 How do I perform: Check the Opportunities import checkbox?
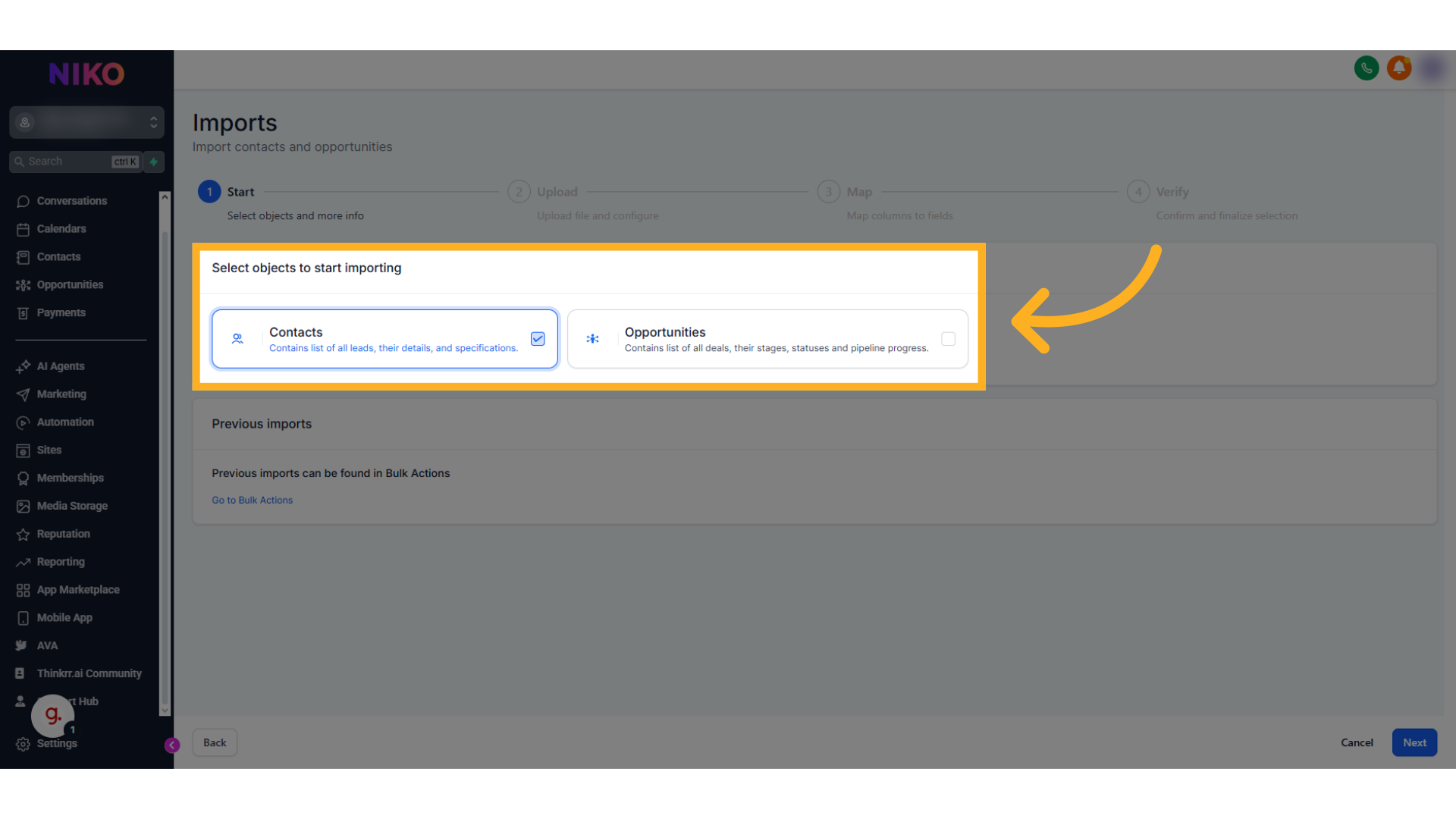coord(948,339)
